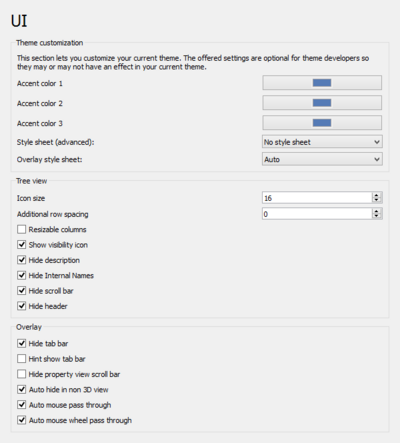Decrease Additional row spacing value
This screenshot has height=443, width=400.
(x=376, y=216)
